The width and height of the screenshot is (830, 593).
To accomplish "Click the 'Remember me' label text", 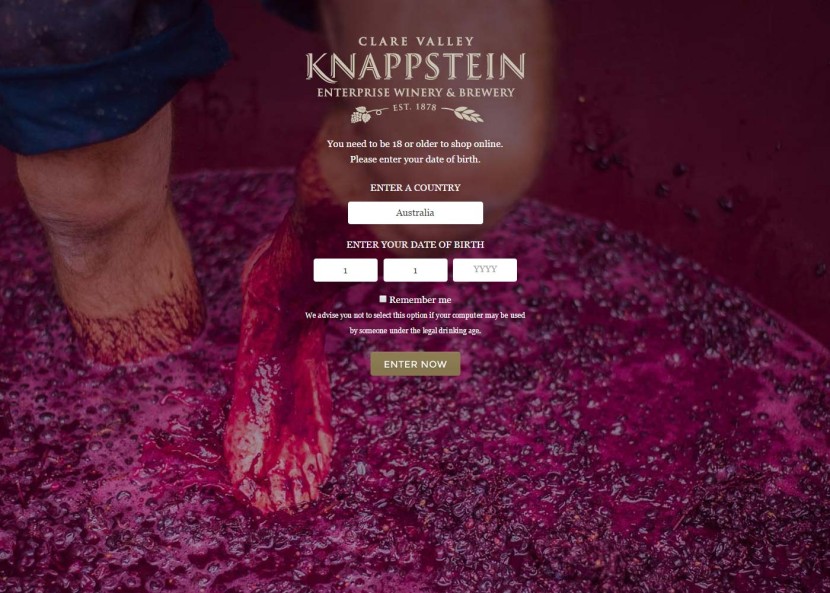I will tap(420, 300).
